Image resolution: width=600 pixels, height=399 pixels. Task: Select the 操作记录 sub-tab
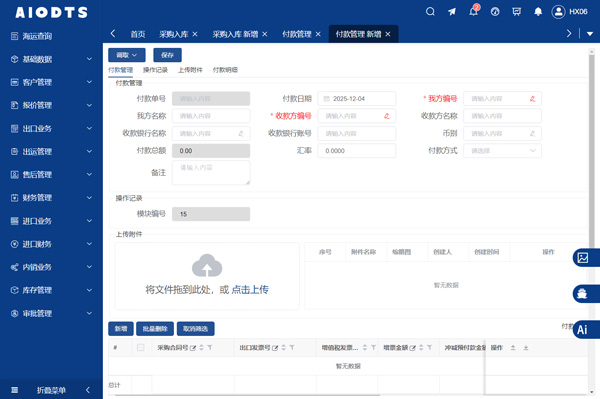(155, 70)
